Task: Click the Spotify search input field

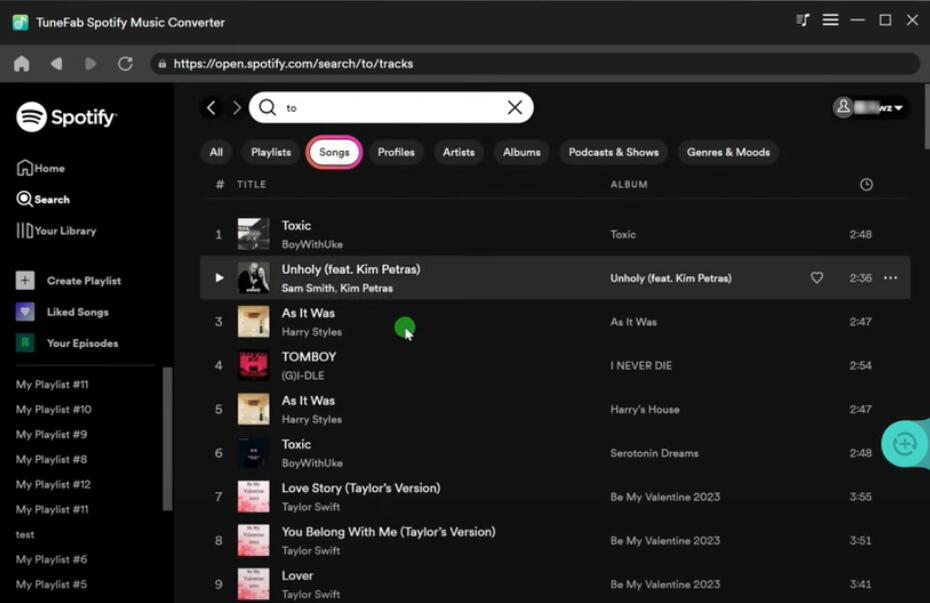Action: tap(391, 107)
